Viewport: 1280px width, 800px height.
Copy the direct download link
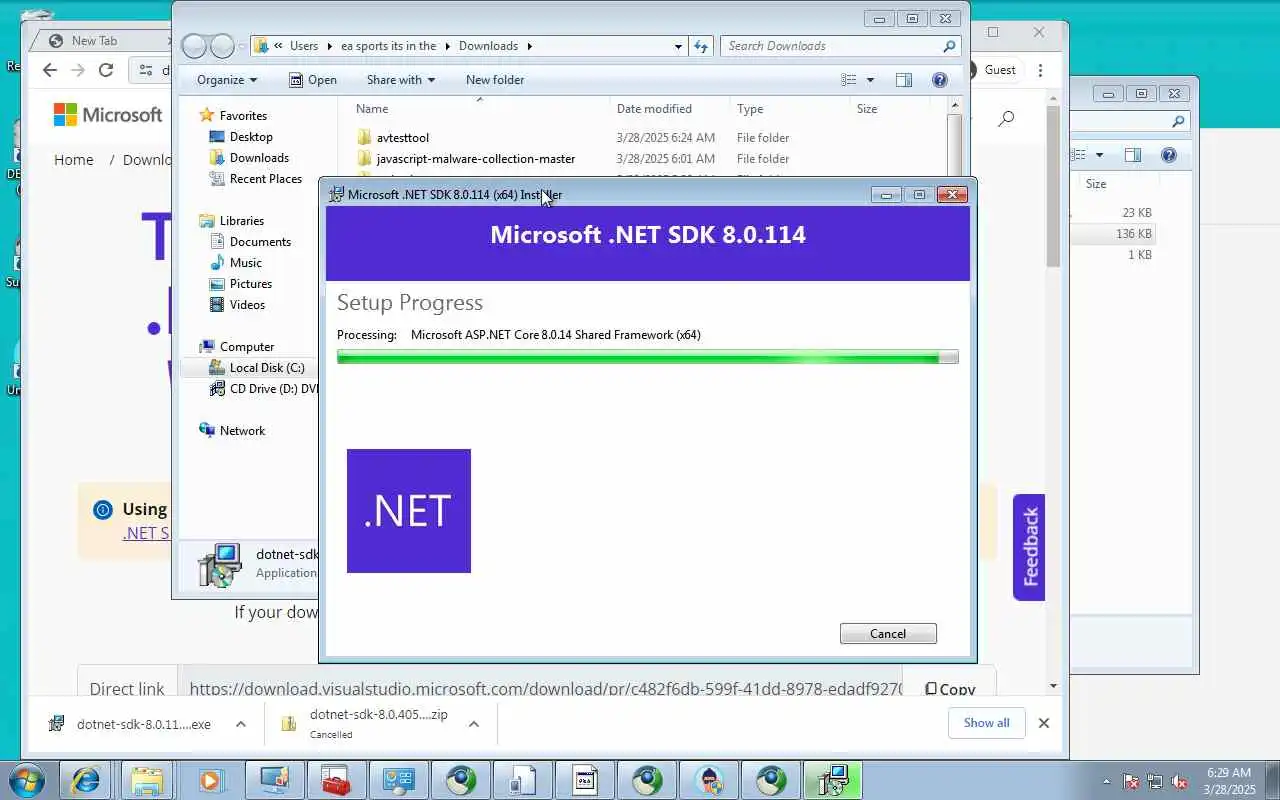click(950, 689)
